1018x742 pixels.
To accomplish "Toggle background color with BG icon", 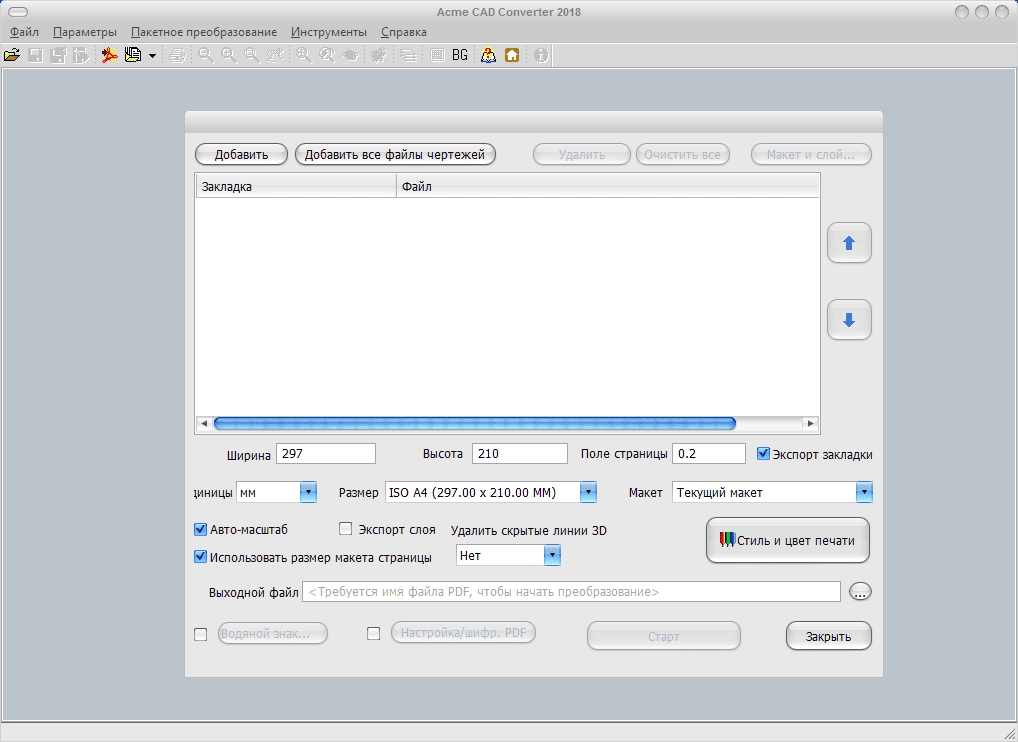I will point(460,55).
